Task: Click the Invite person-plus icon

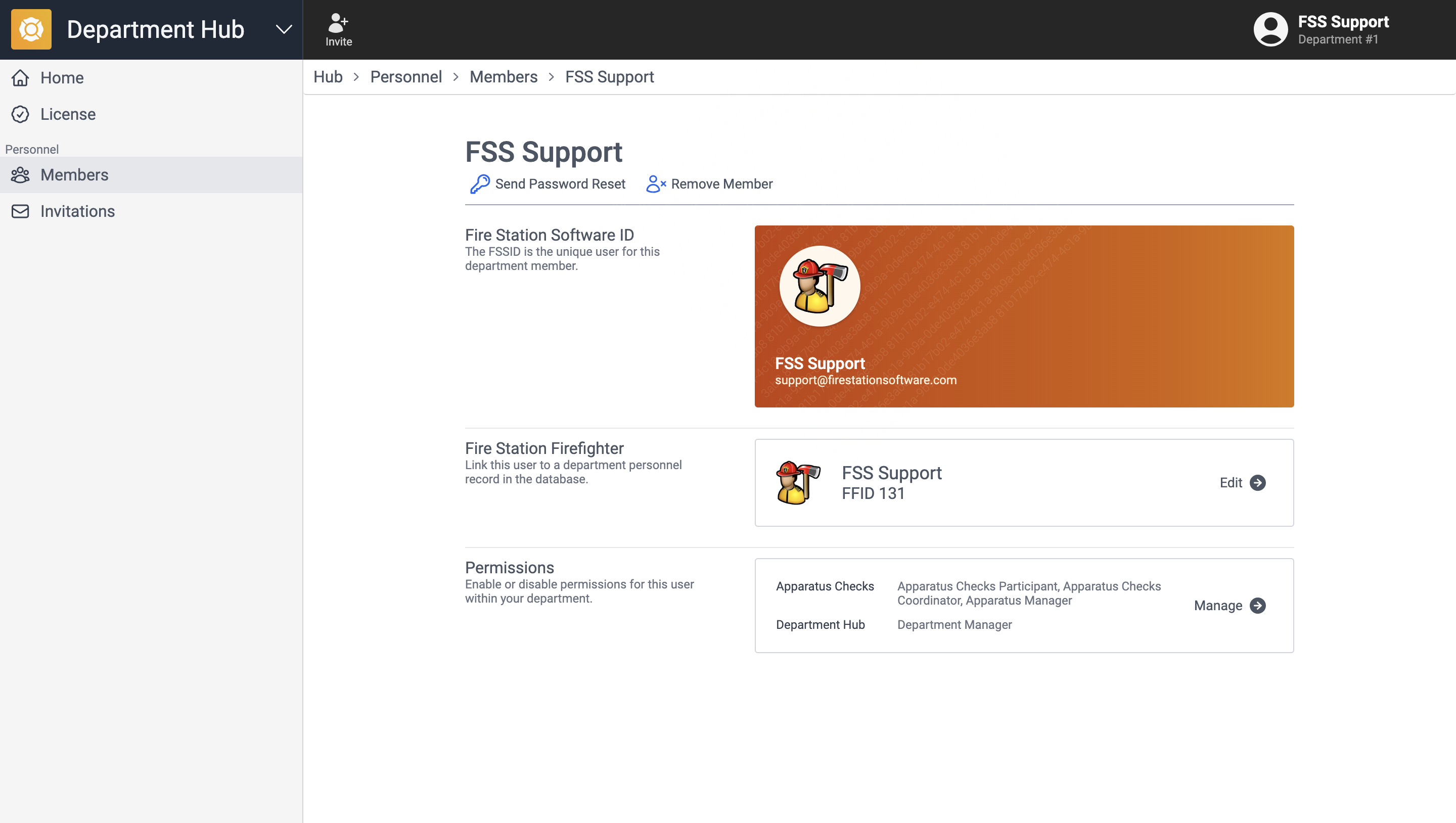Action: [338, 23]
